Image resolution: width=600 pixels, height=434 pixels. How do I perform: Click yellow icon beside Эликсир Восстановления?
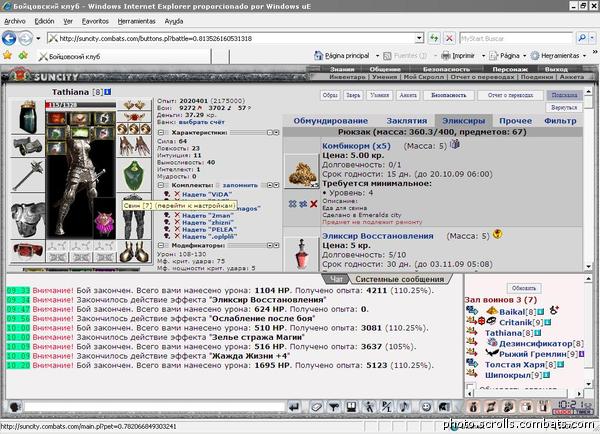(x=497, y=233)
